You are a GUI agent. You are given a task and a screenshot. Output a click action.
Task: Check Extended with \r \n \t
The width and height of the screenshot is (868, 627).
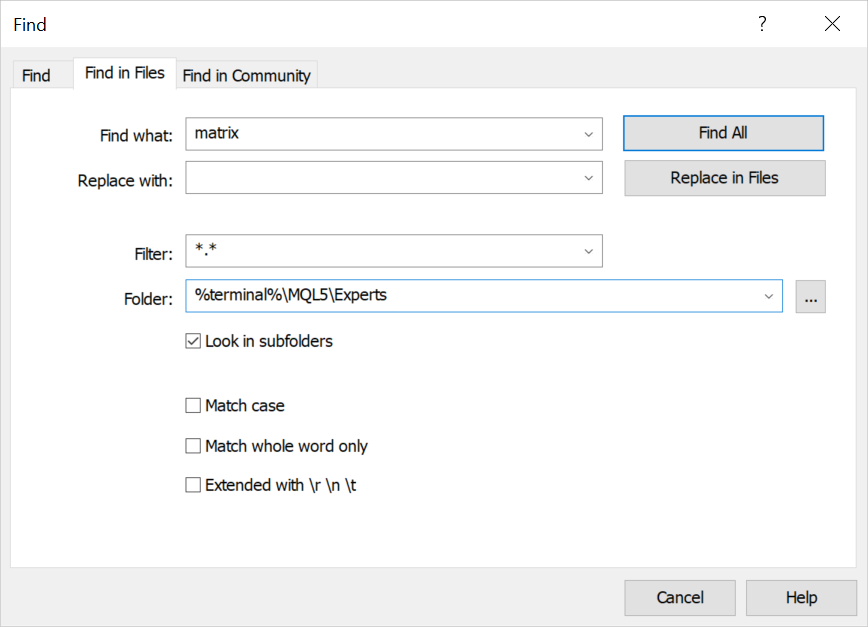point(193,484)
